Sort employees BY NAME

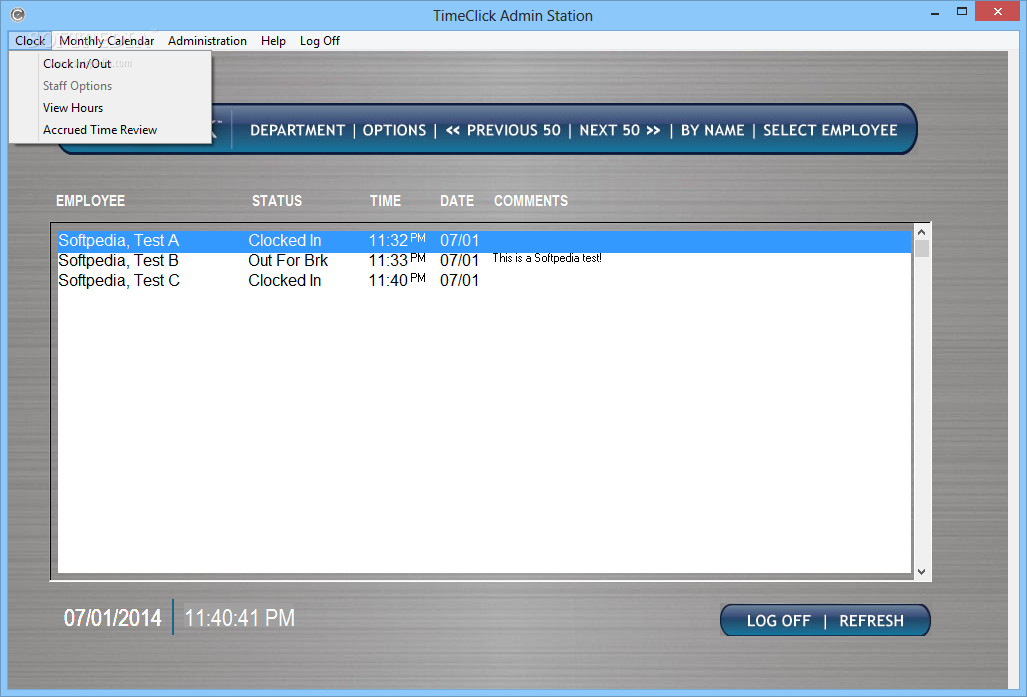tap(713, 130)
